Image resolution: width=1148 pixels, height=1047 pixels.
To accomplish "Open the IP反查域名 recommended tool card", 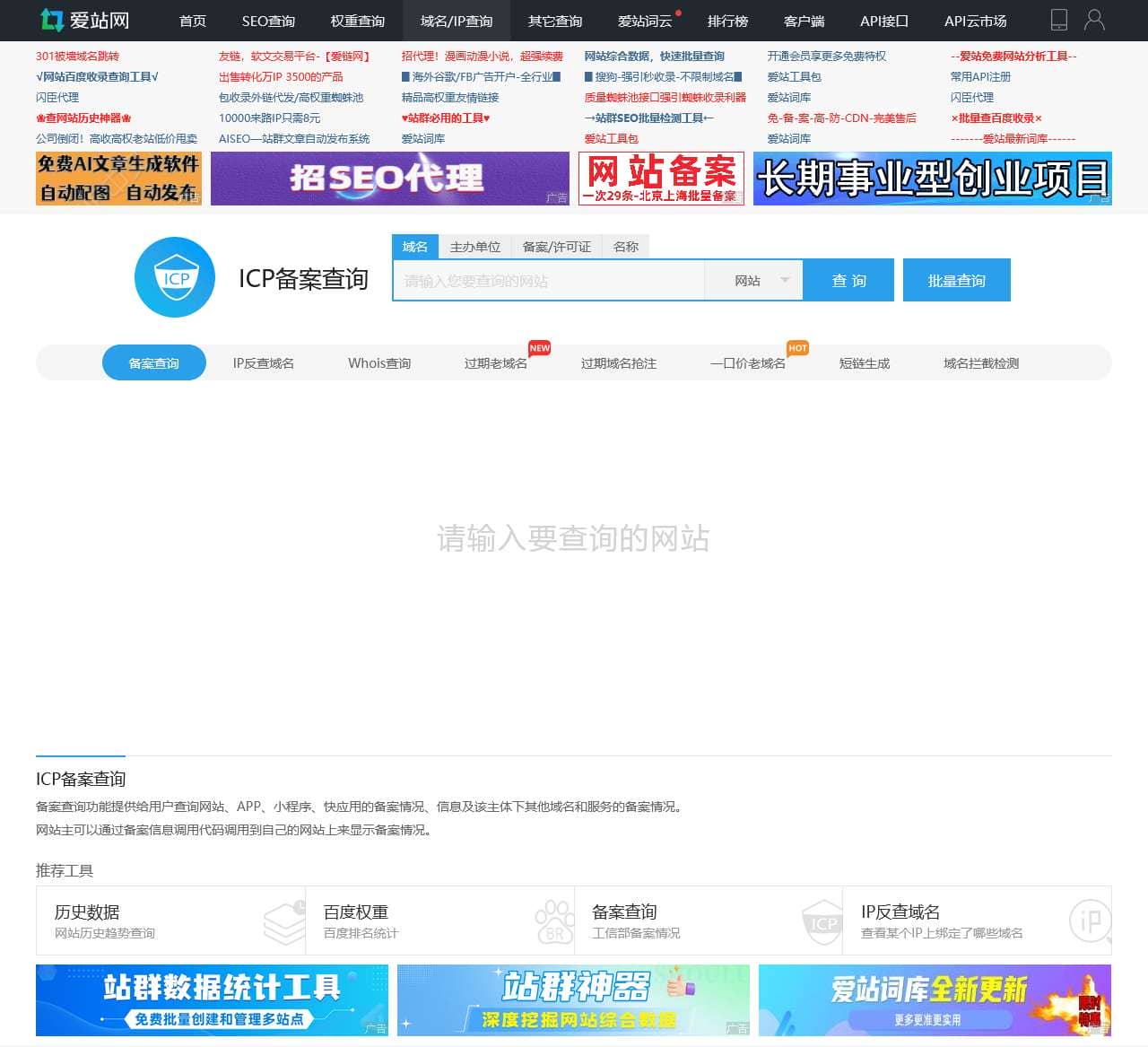I will tap(978, 920).
